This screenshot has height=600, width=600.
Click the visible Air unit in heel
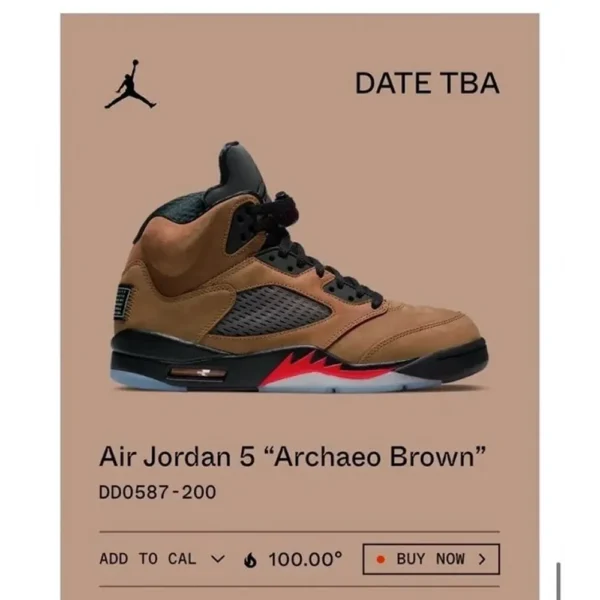pos(198,373)
